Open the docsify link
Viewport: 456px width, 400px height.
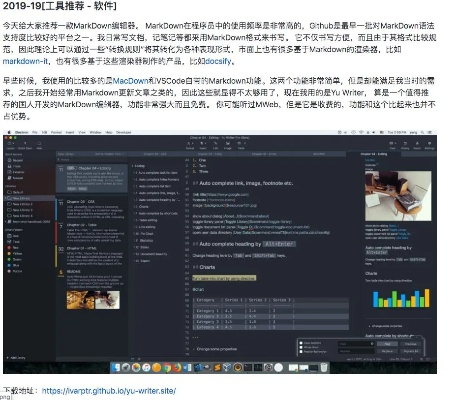218,61
